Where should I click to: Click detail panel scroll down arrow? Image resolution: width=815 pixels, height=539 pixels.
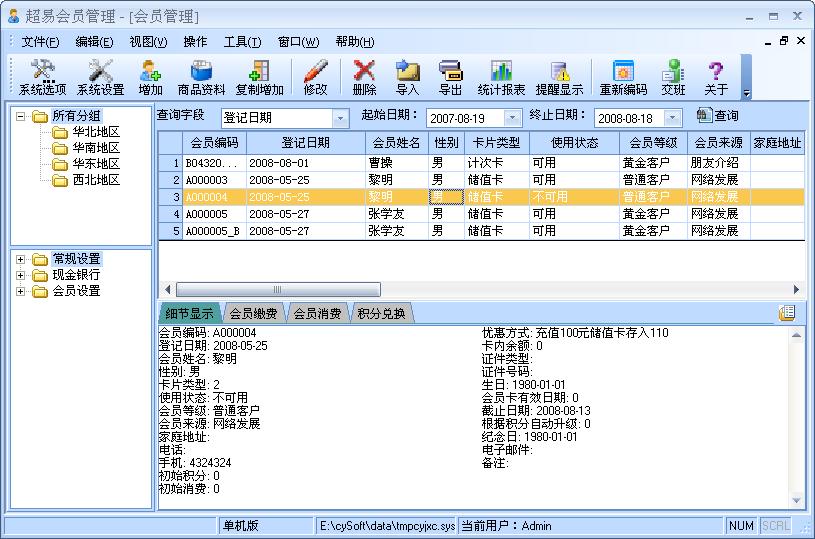(x=796, y=501)
